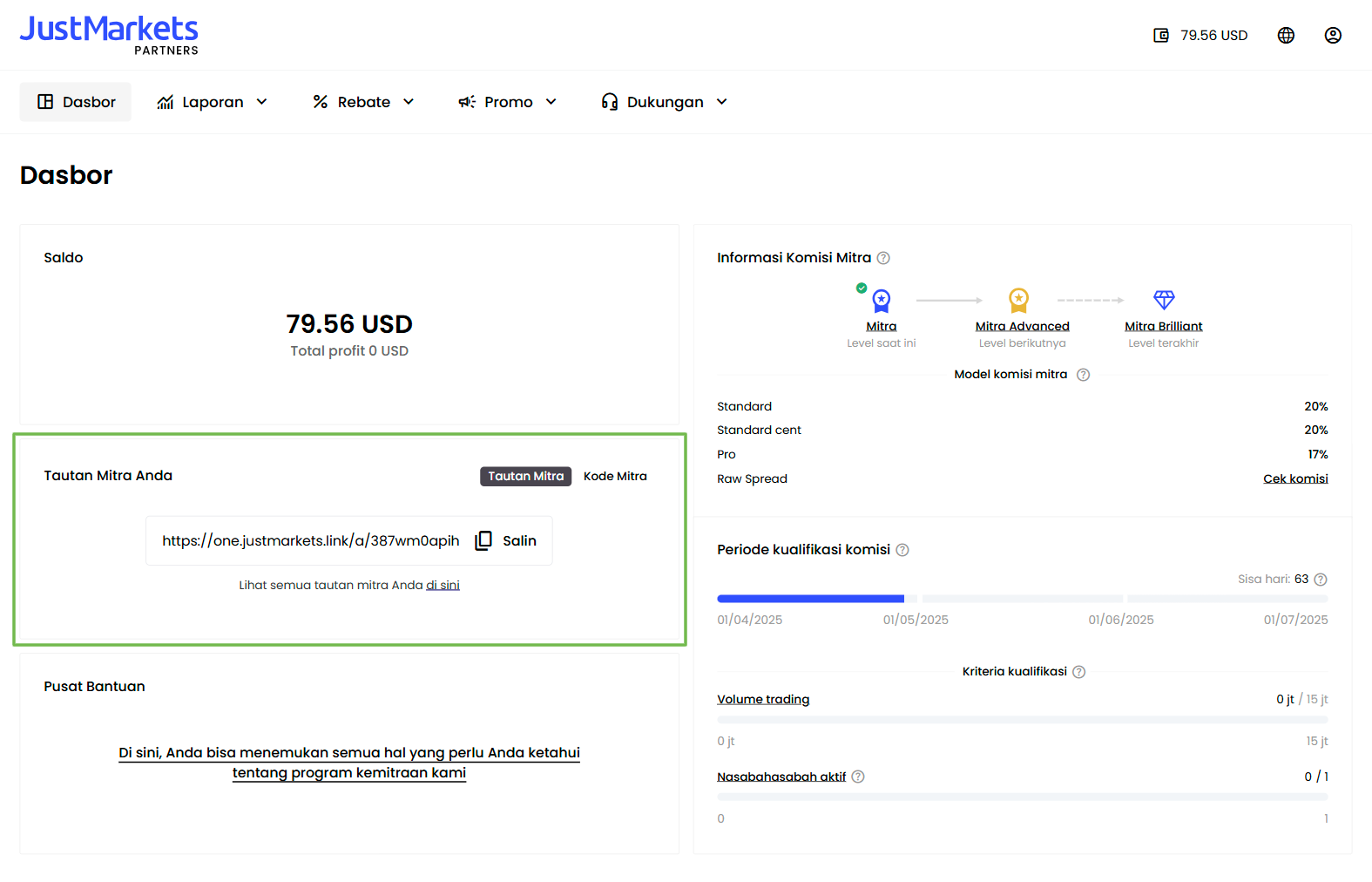Click the 01/06/2025 date label
This screenshot has height=882, width=1372.
[1121, 621]
